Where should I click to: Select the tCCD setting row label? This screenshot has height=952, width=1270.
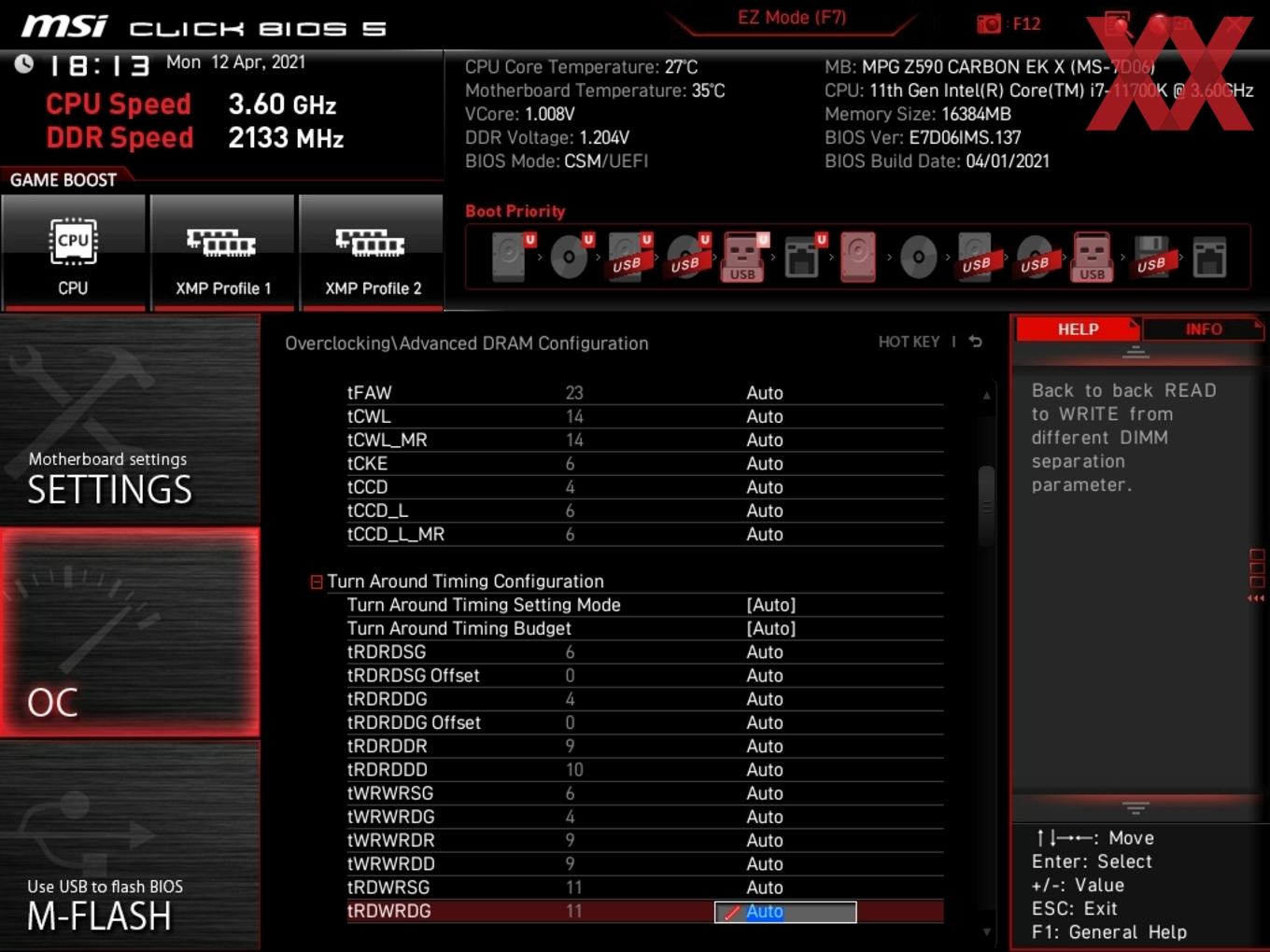pyautogui.click(x=367, y=487)
